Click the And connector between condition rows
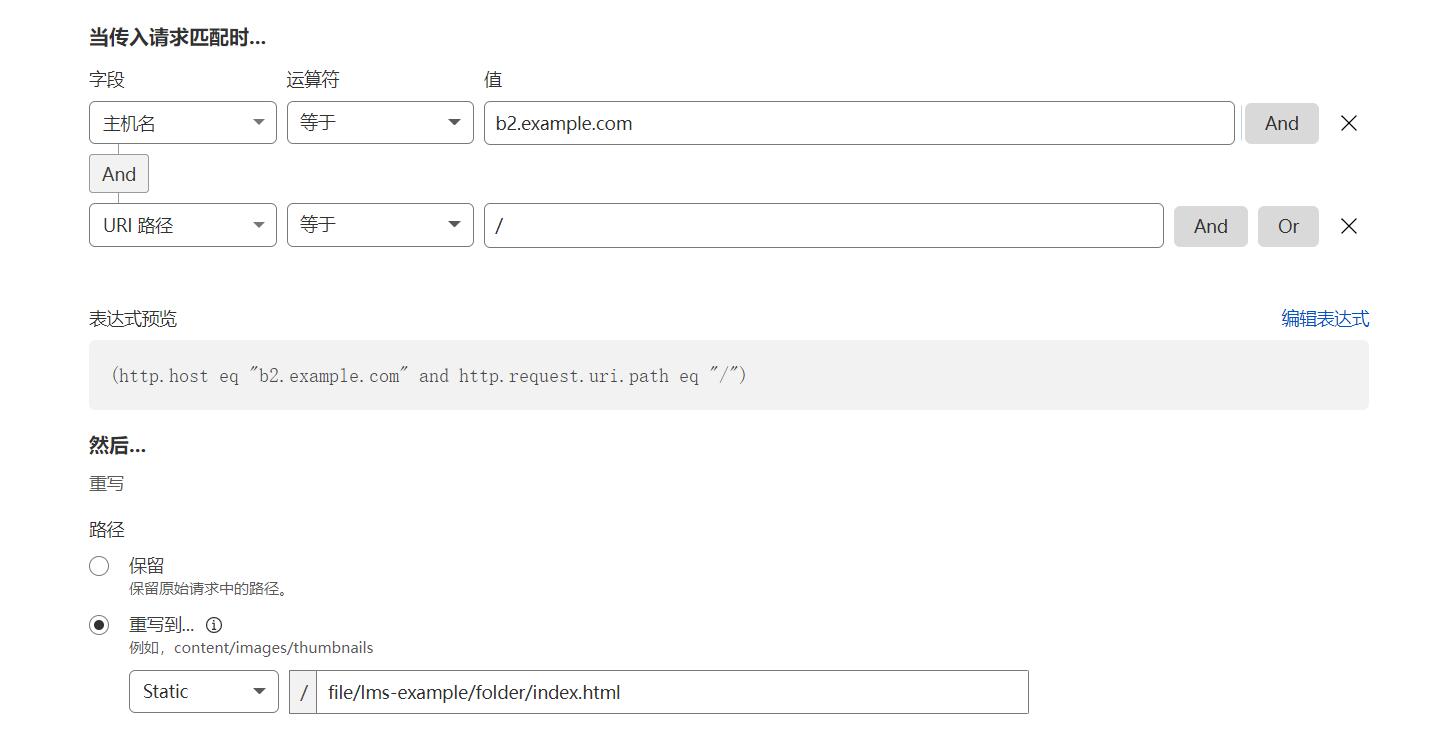1436x732 pixels. tap(119, 174)
